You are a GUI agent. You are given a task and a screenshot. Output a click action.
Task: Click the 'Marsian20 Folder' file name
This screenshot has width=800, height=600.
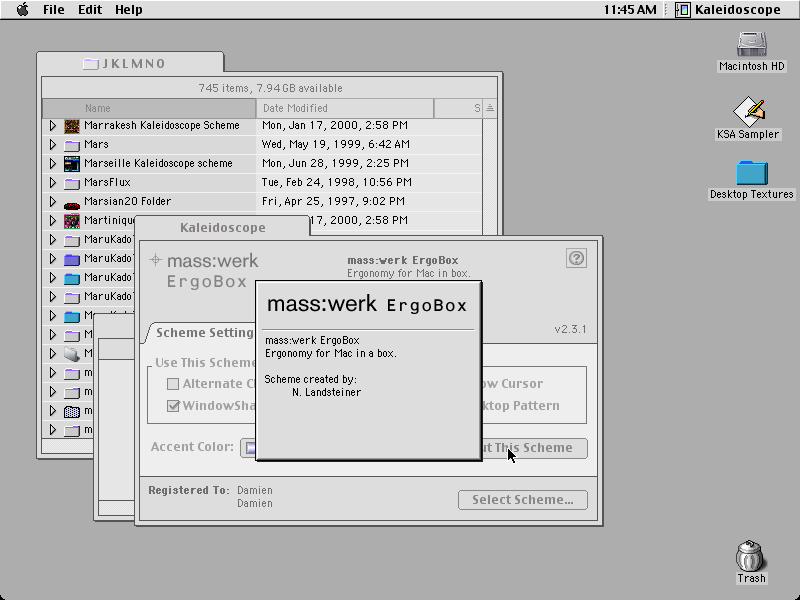[x=128, y=202]
